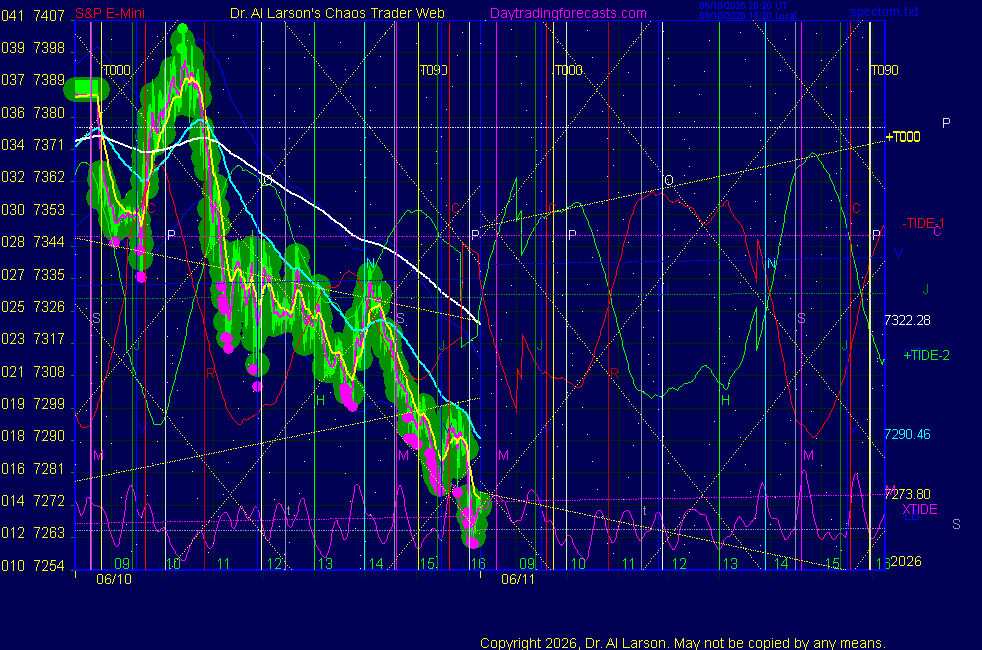982x650 pixels.
Task: Click the "023 7317" price axis label
Action: coord(33,339)
